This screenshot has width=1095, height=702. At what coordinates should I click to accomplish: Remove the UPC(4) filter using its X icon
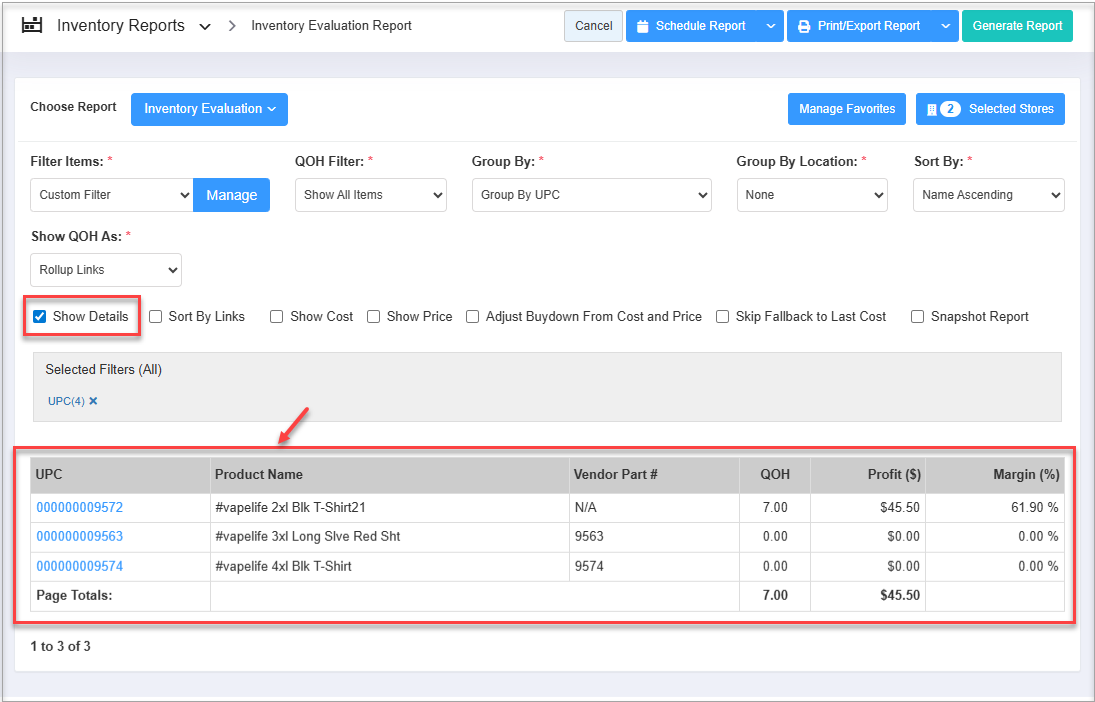coord(93,401)
